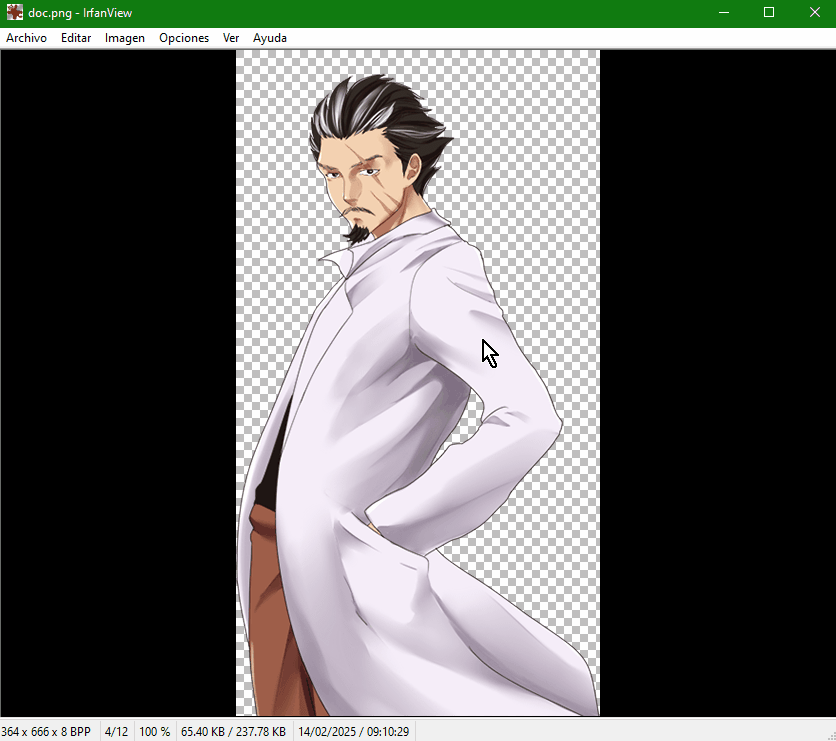The height and width of the screenshot is (741, 836).
Task: Click the '14/02/2025 / 09:10:29' date status entry
Action: (x=353, y=731)
